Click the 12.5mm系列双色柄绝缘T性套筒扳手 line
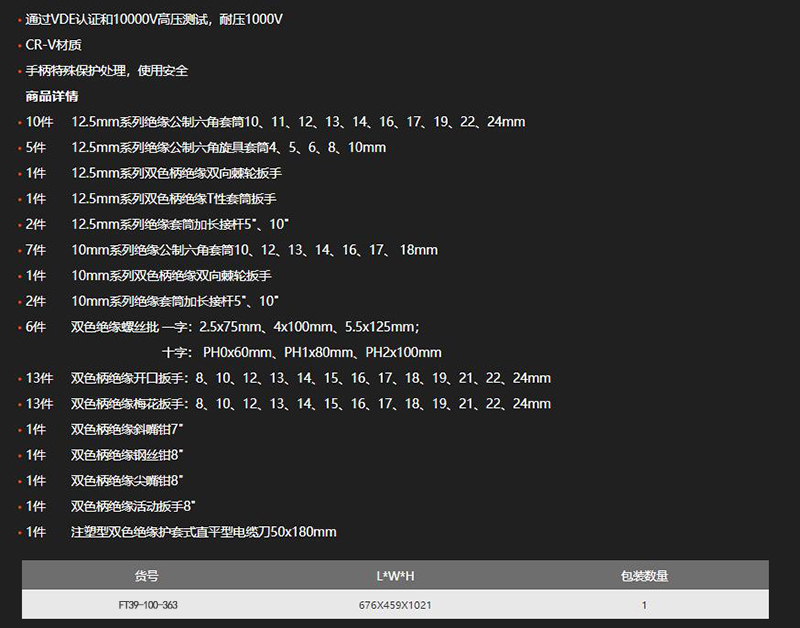 (173, 199)
